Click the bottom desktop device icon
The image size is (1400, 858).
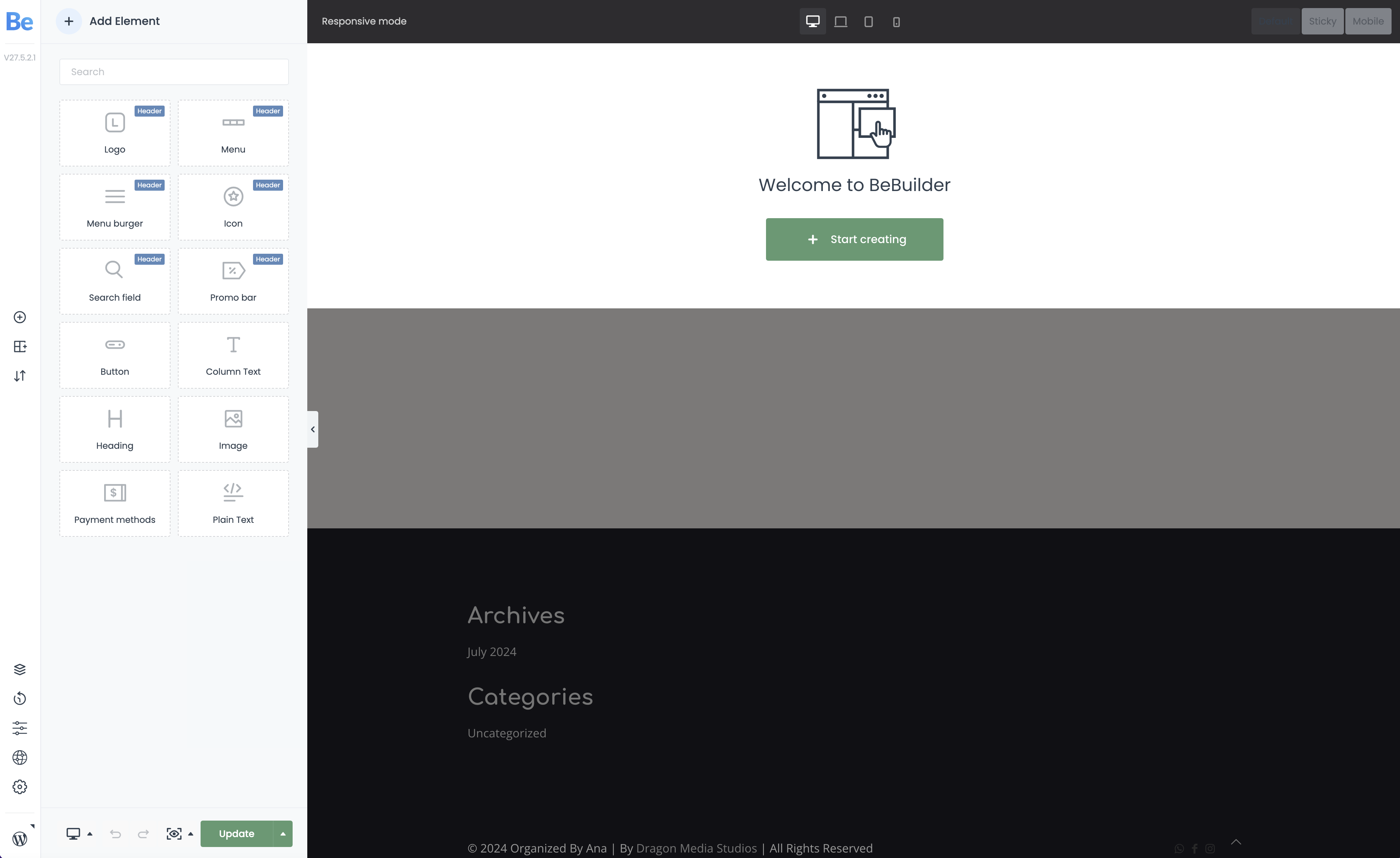click(73, 833)
